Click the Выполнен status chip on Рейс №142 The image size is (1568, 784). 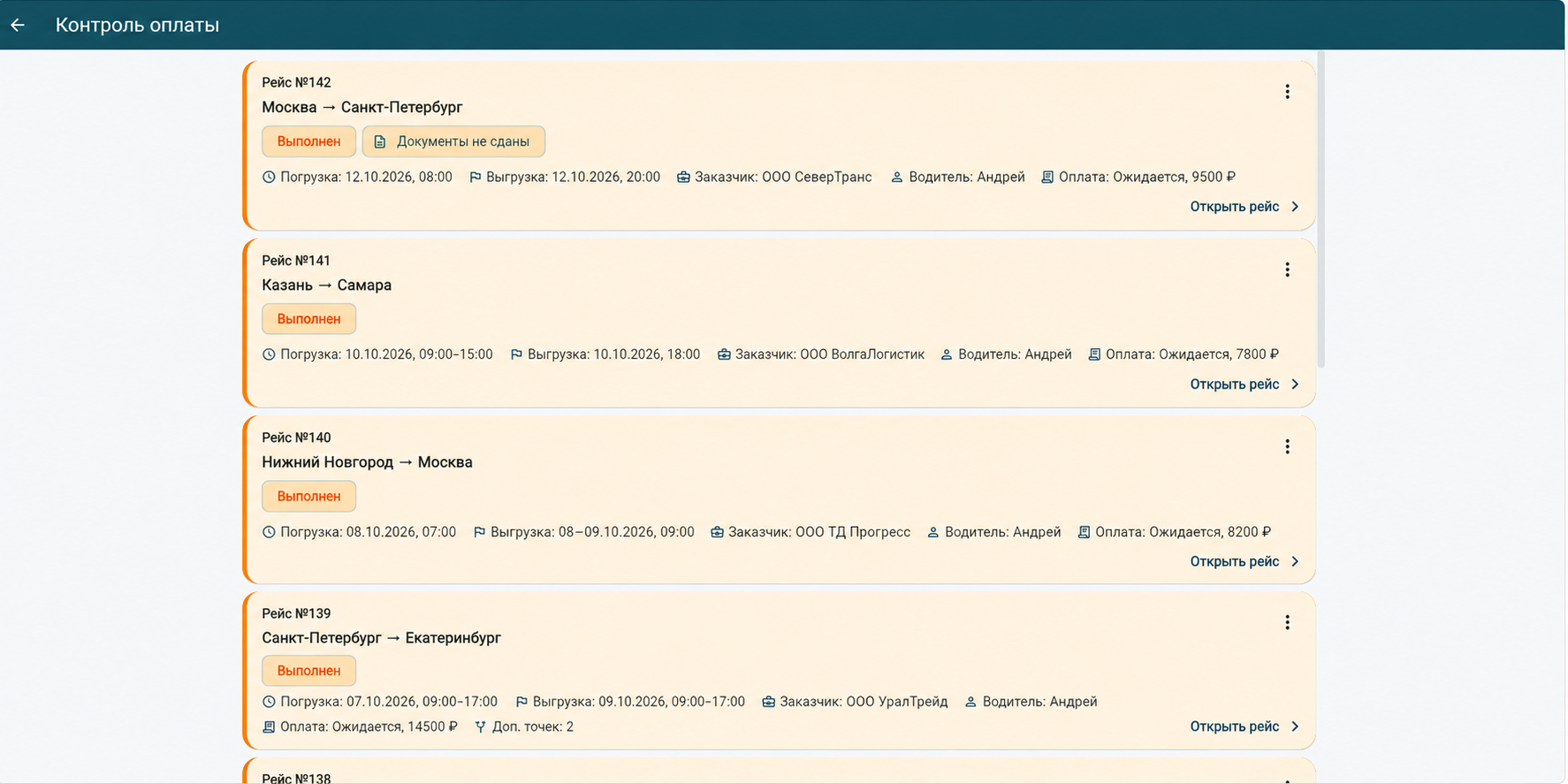pyautogui.click(x=308, y=141)
